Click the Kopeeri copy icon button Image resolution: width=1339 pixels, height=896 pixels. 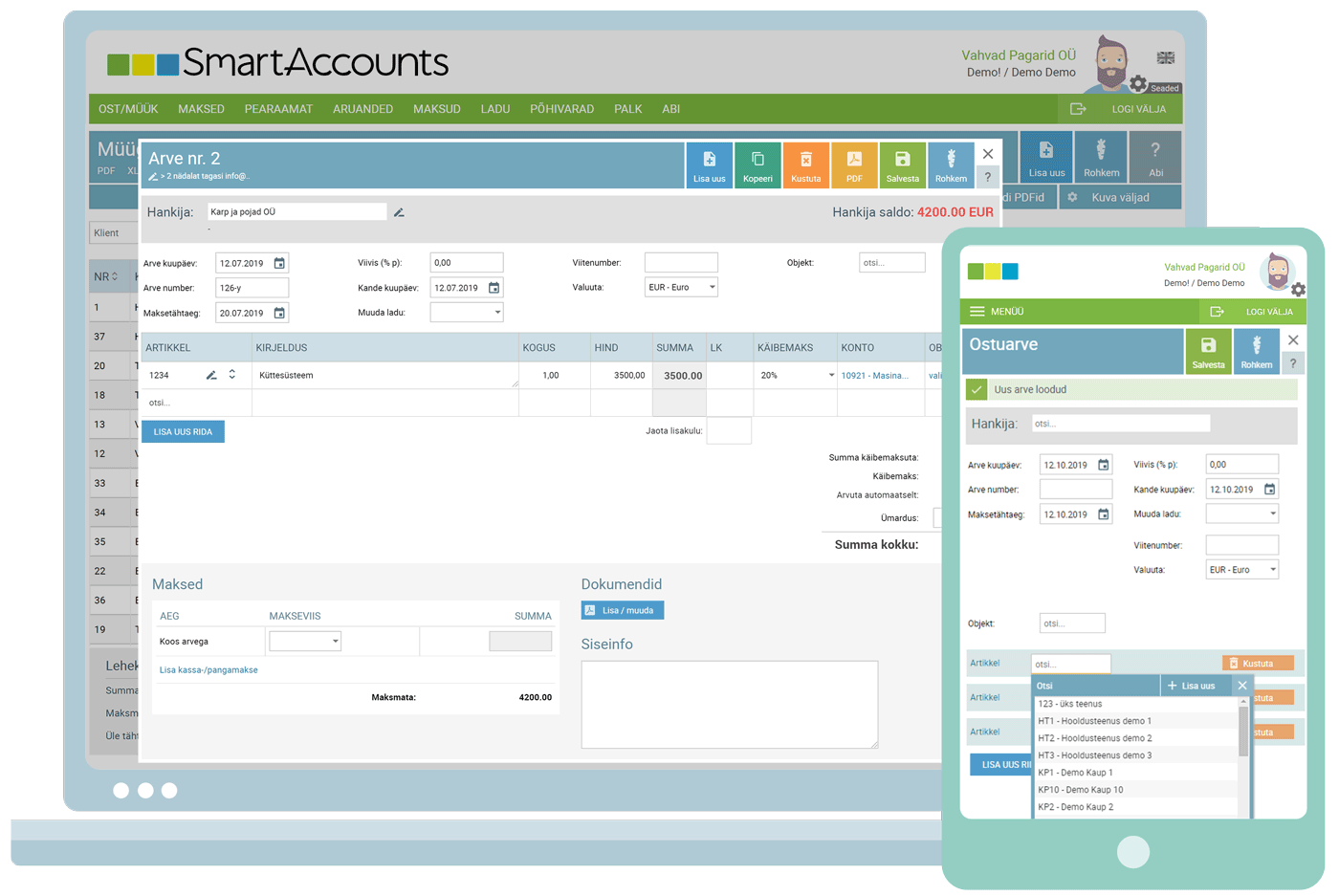(x=757, y=164)
